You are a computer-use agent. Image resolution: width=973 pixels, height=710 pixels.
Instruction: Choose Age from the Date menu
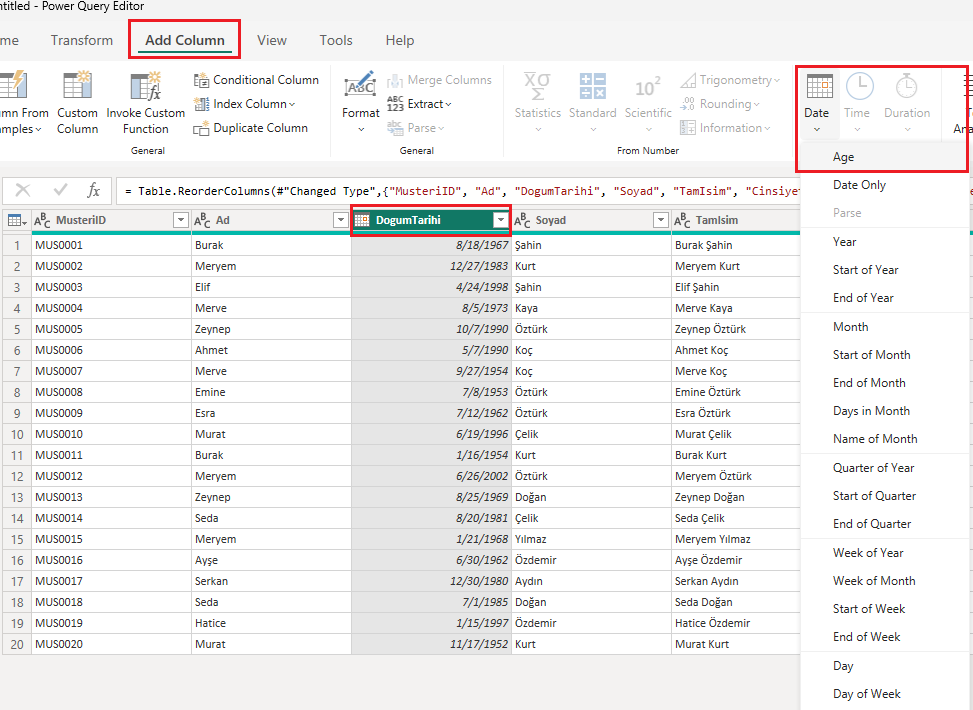(884, 157)
